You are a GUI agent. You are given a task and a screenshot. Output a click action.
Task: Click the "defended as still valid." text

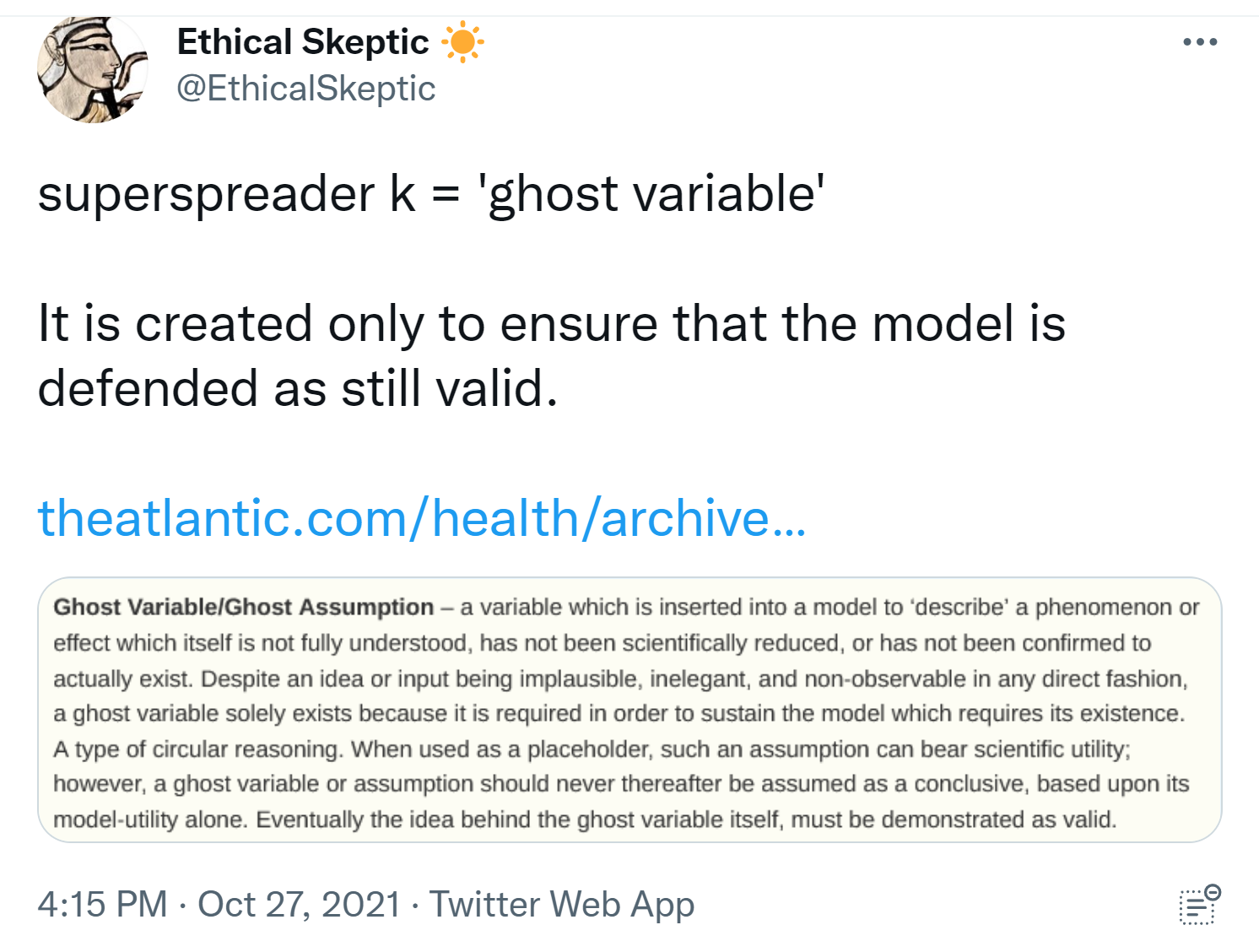coord(297,388)
